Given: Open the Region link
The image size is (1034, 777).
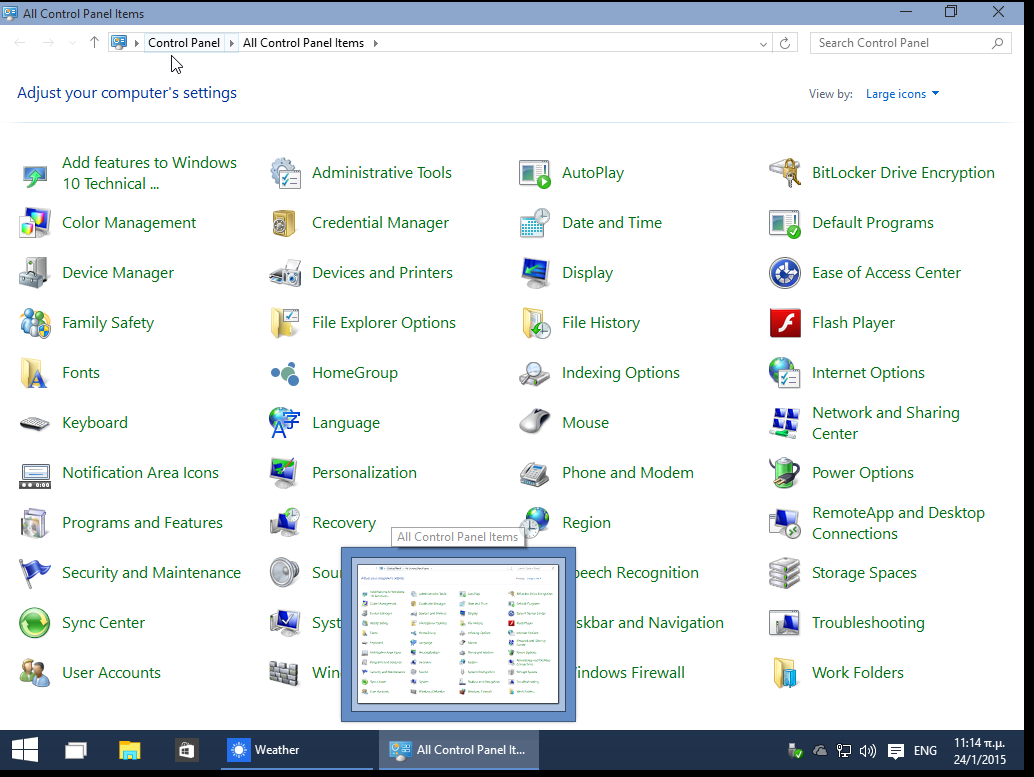Looking at the screenshot, I should pyautogui.click(x=586, y=523).
